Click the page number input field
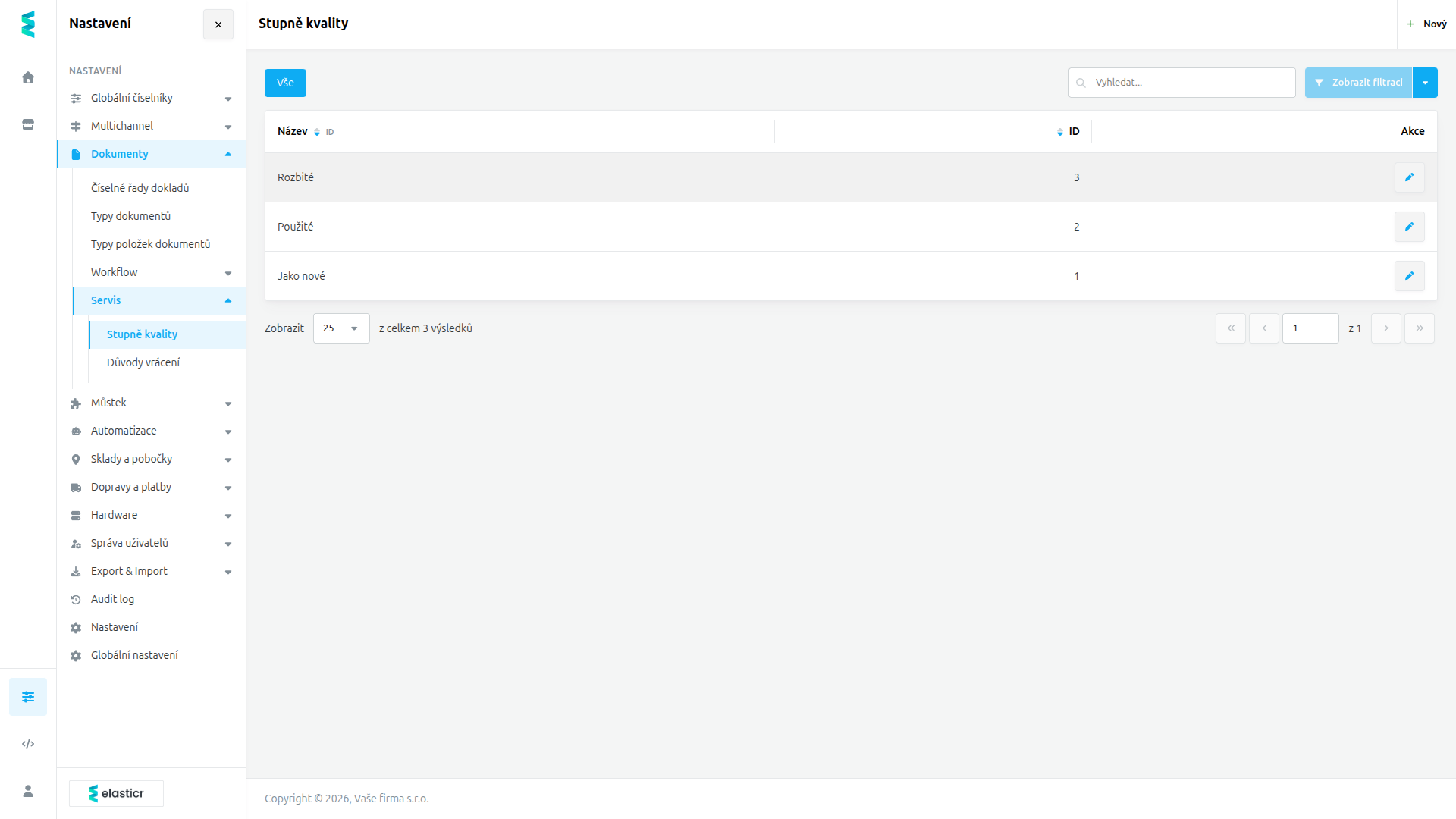The image size is (1456, 819). point(1310,328)
